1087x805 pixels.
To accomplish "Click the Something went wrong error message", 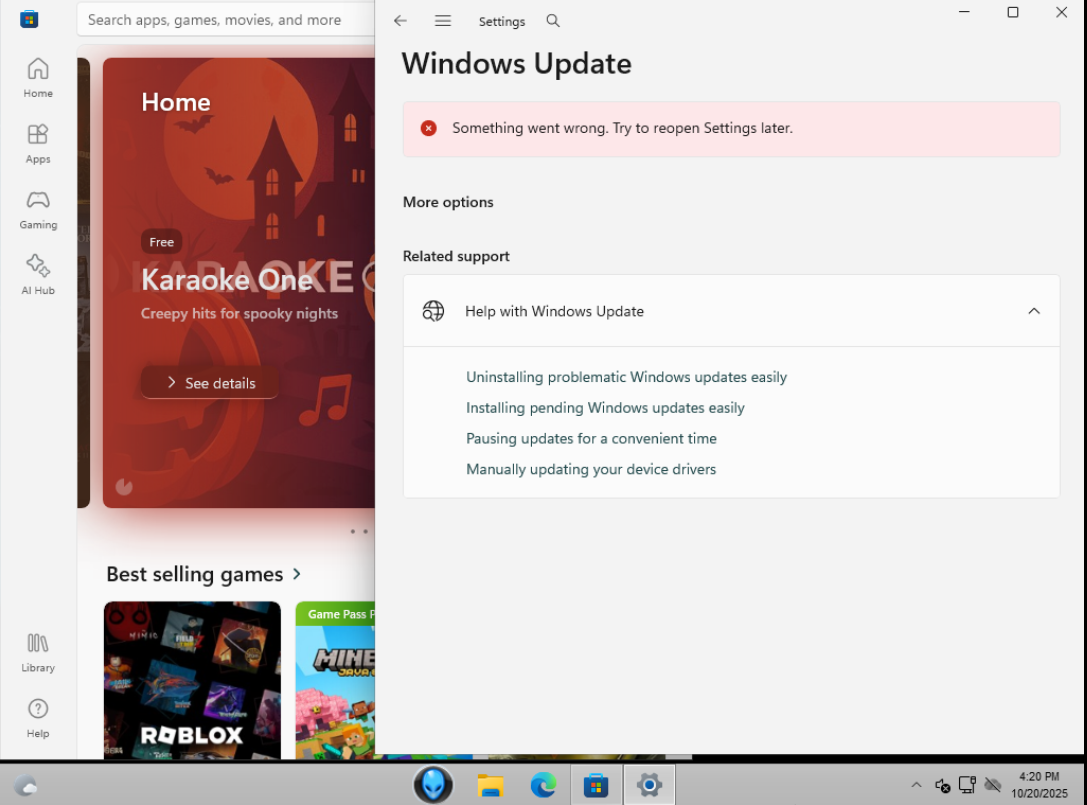I will click(623, 128).
